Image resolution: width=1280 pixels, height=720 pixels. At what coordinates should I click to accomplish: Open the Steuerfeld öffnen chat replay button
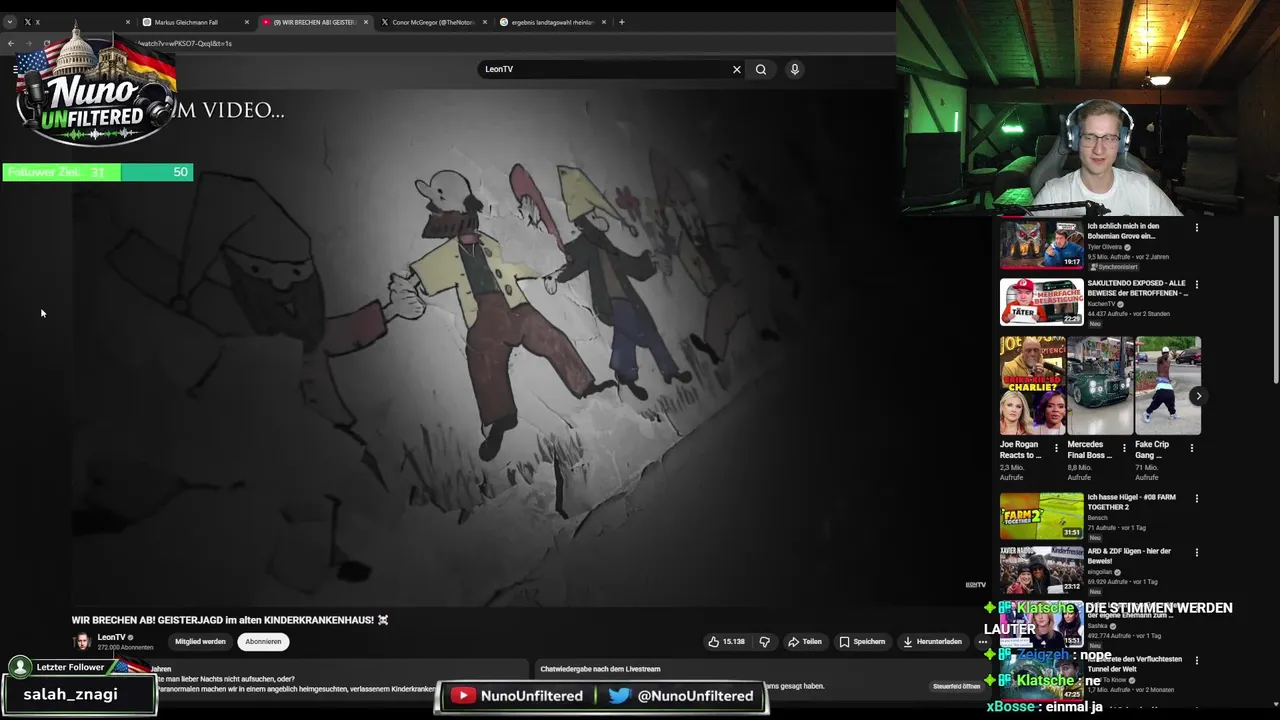pyautogui.click(x=957, y=686)
